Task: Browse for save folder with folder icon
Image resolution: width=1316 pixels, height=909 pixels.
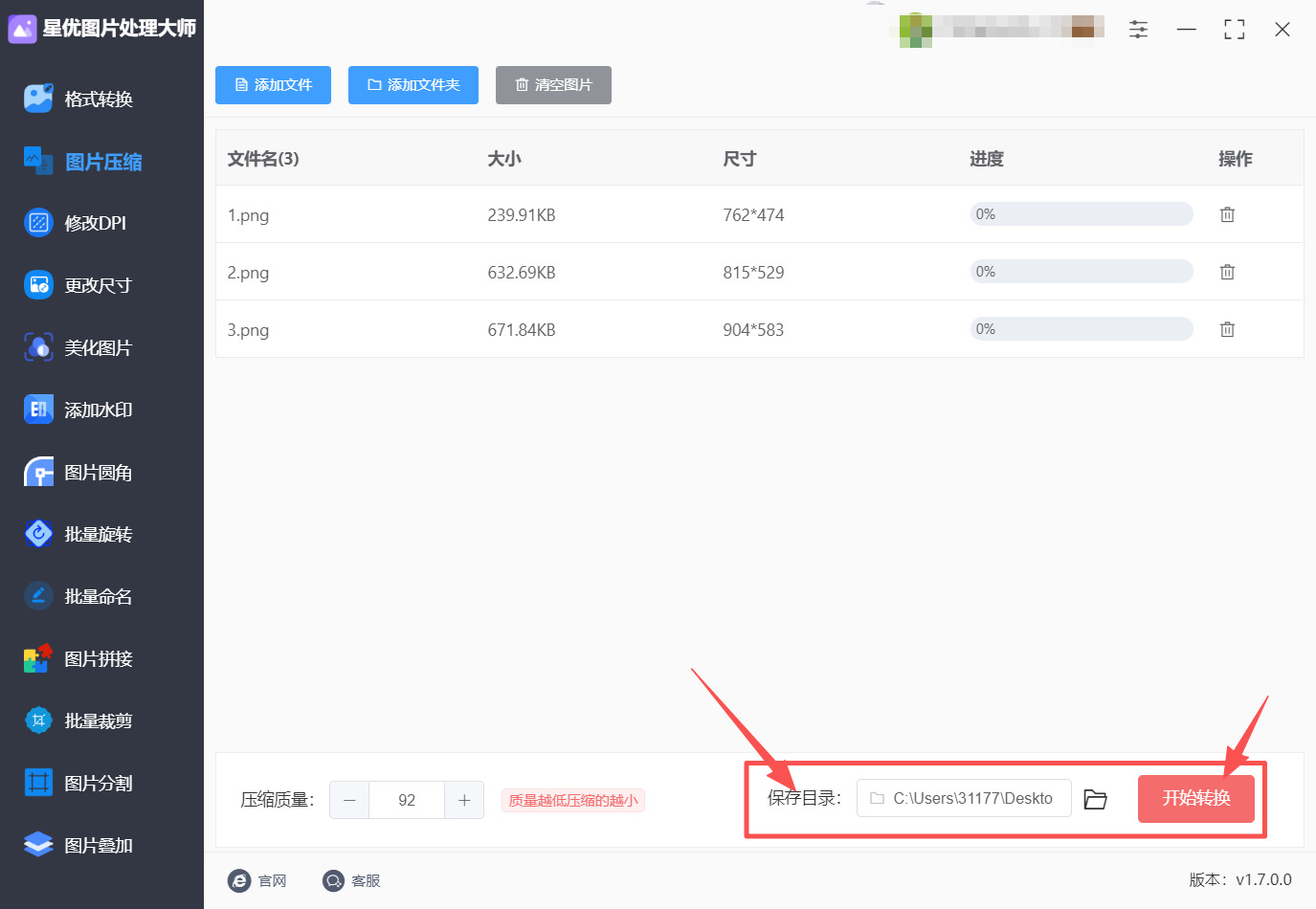Action: click(1095, 799)
